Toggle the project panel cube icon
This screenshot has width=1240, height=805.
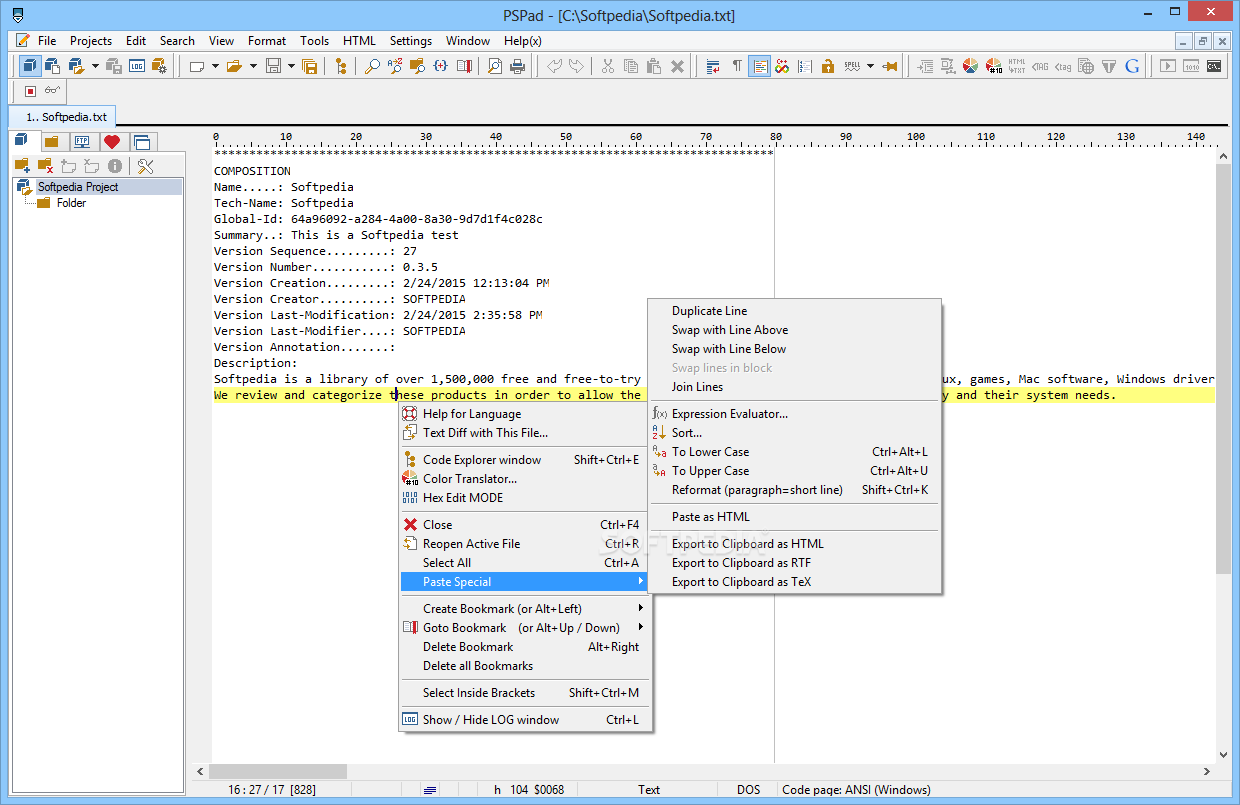[x=30, y=66]
